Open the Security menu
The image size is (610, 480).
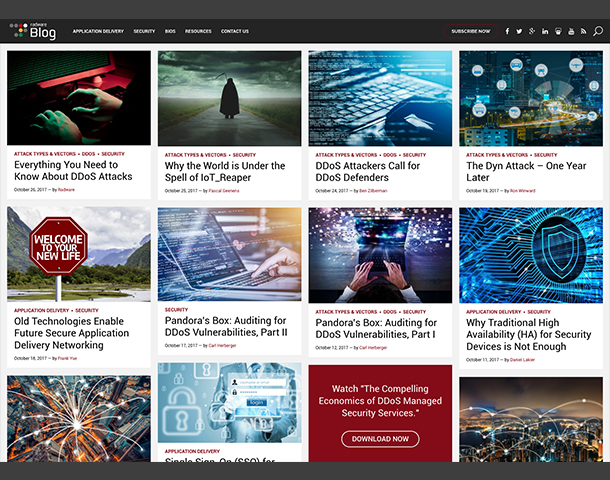click(144, 31)
